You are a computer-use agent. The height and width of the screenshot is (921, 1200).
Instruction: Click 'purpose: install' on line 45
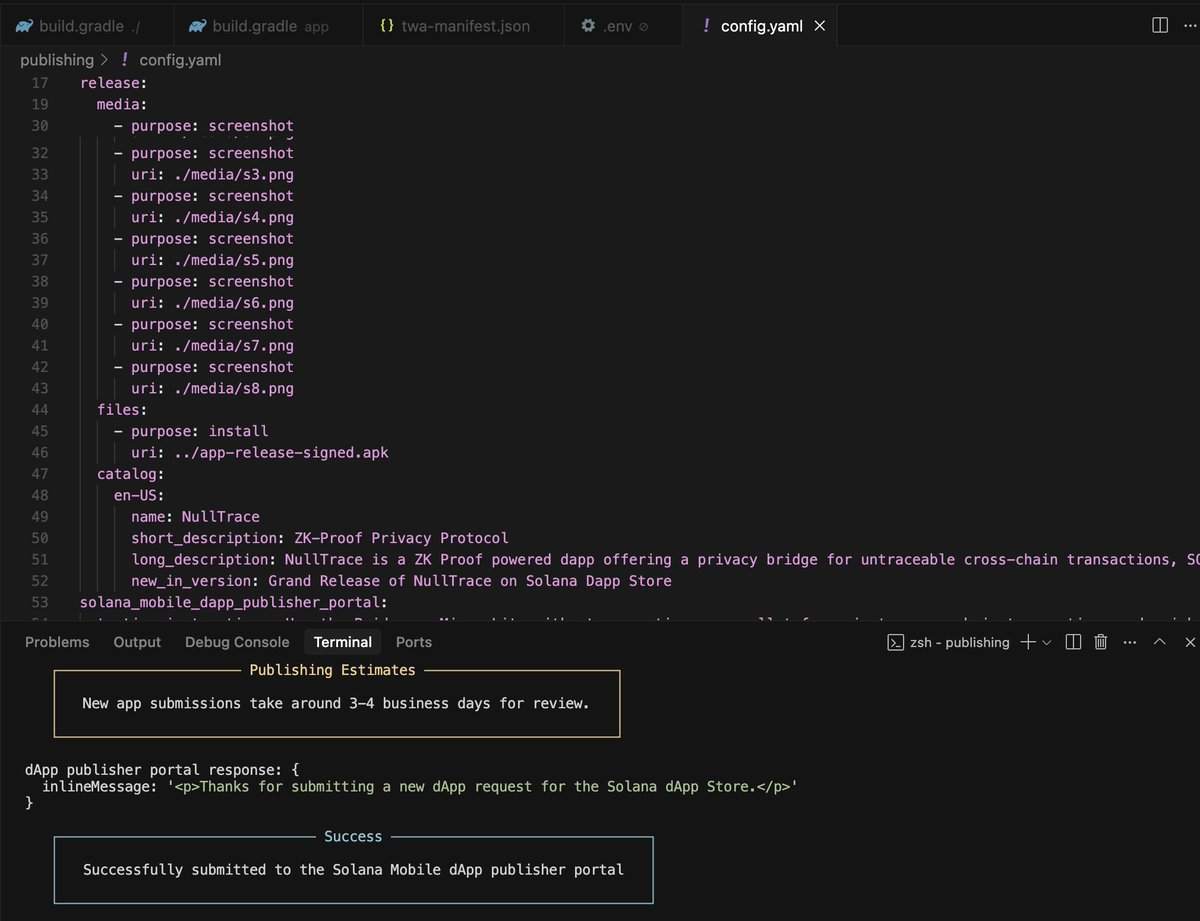199,431
